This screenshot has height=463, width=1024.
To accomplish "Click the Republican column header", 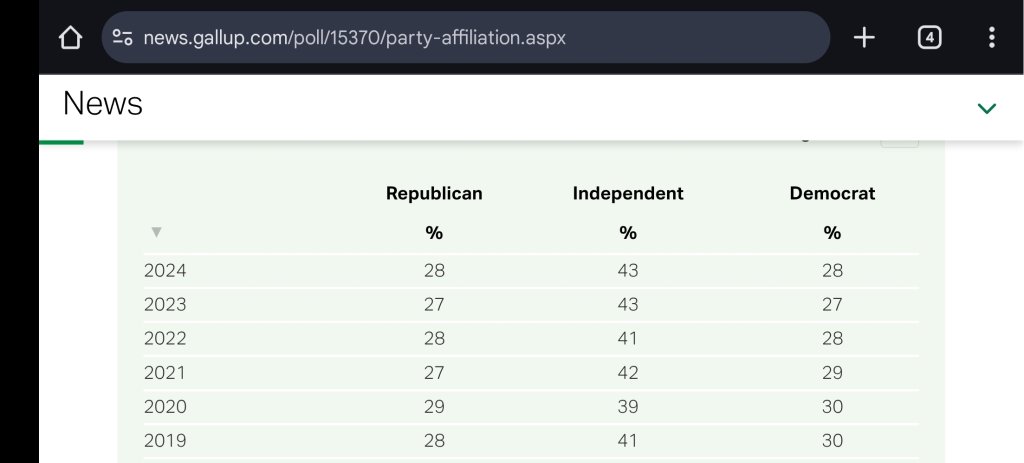I will (x=434, y=194).
